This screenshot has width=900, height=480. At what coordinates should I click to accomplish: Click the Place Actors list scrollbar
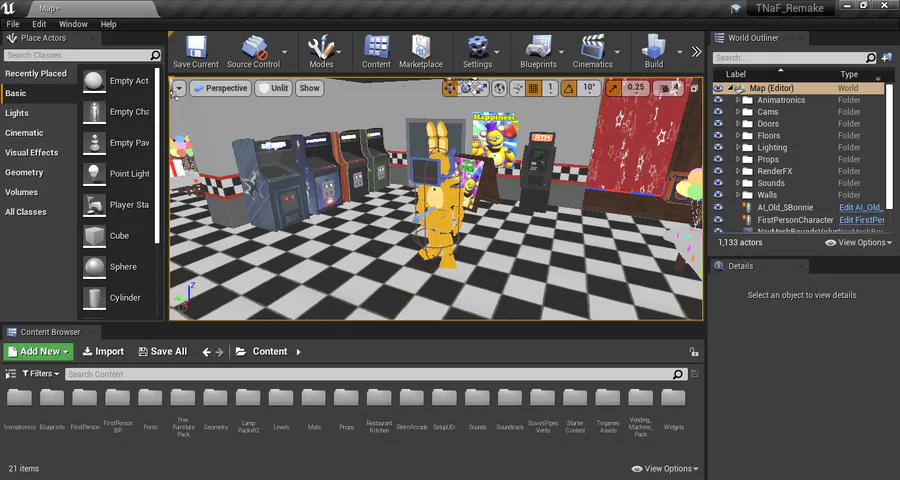point(157,155)
